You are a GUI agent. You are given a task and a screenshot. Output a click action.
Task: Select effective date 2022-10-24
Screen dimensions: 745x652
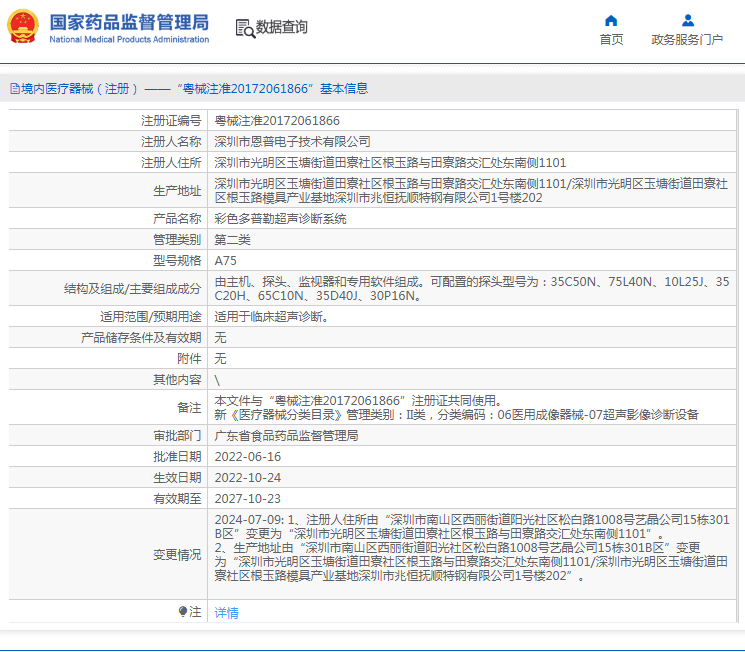tap(248, 478)
